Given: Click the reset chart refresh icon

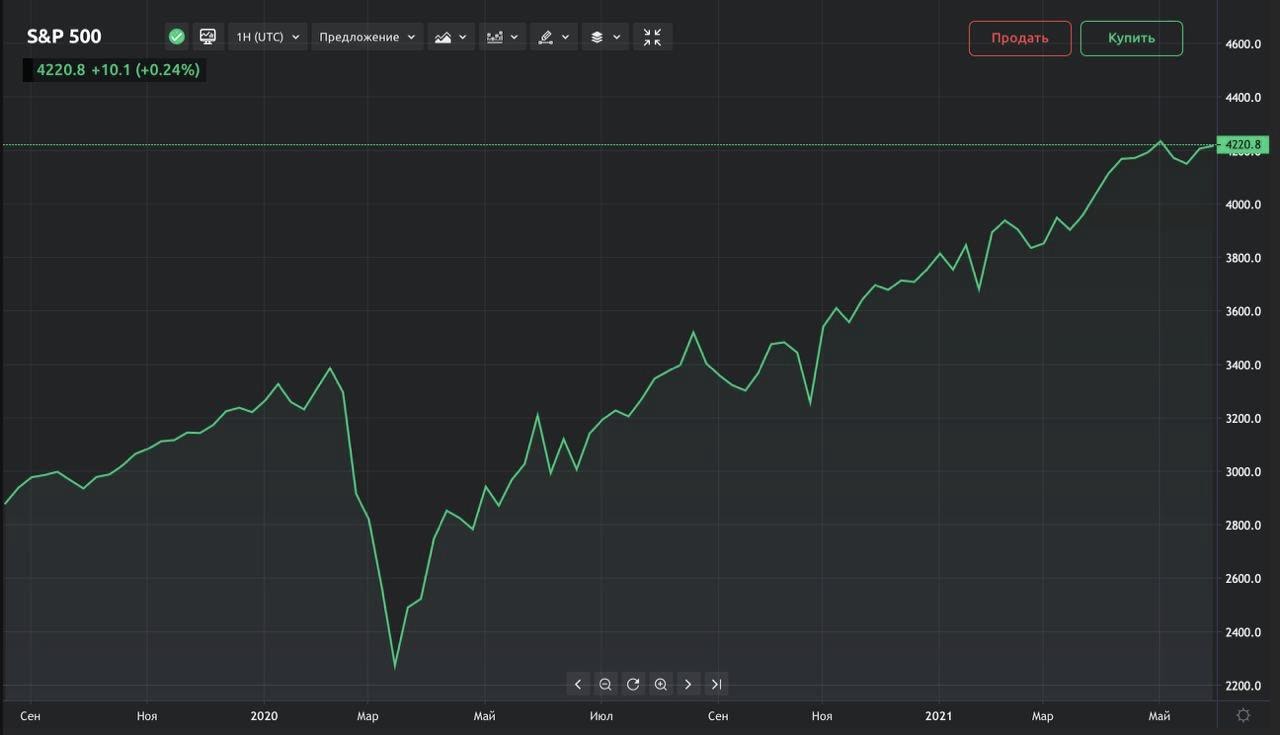Looking at the screenshot, I should click(x=633, y=684).
